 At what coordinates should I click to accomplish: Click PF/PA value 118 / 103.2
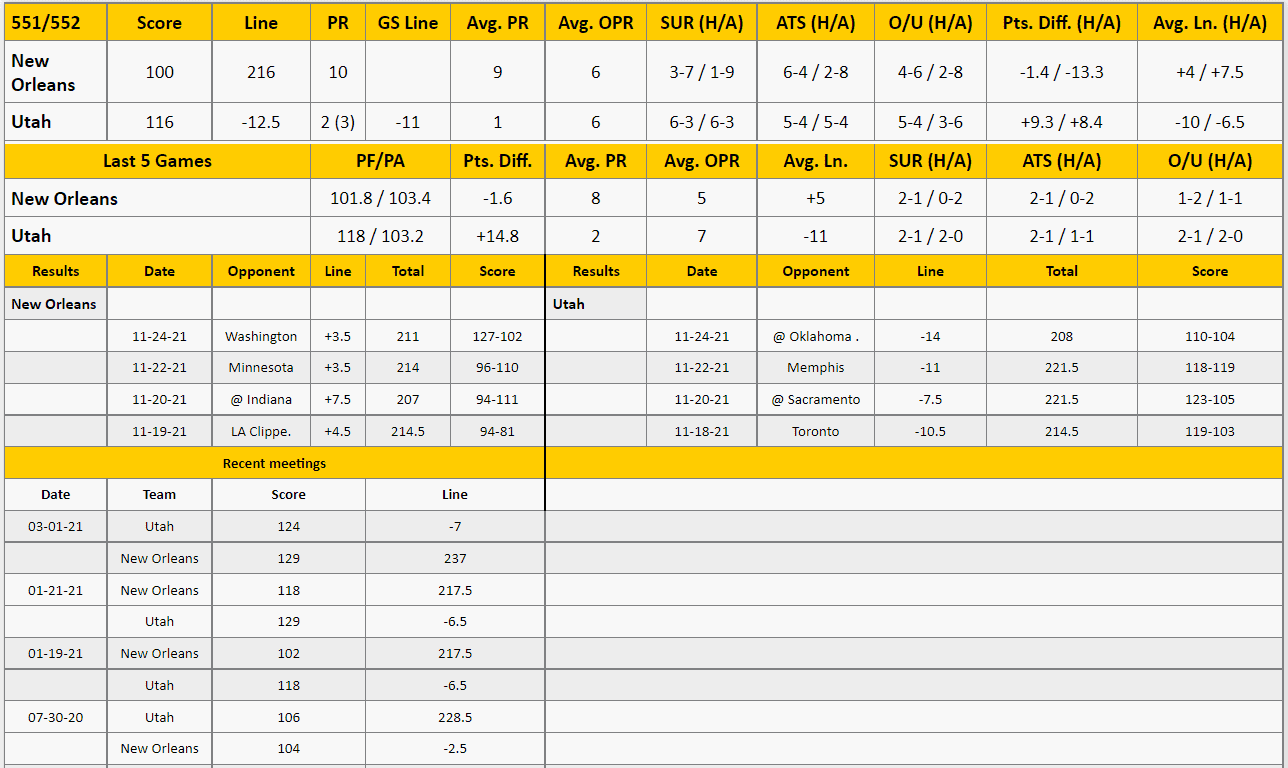[x=380, y=236]
